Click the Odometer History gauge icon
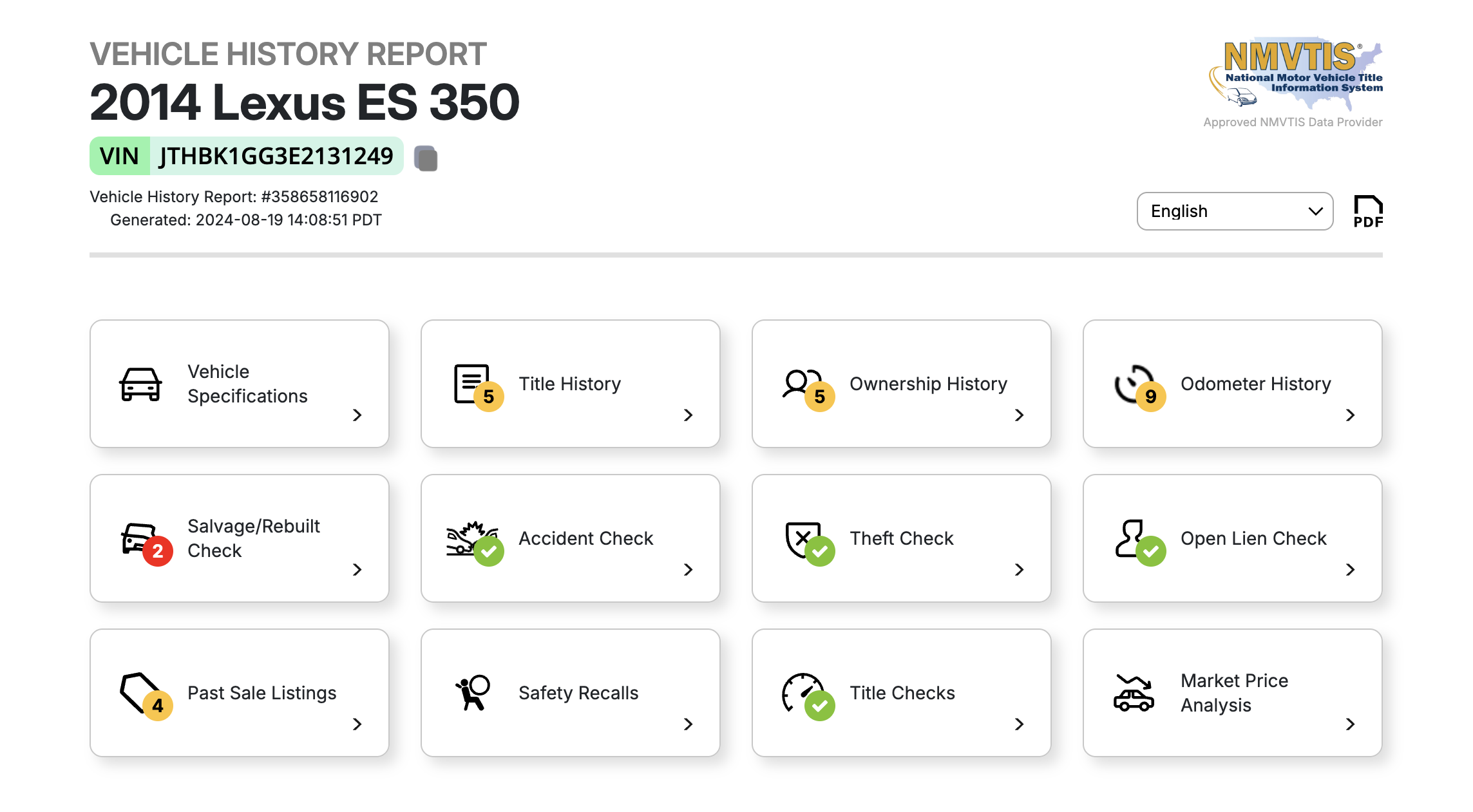Screen dimensions: 1473x812 1132,382
